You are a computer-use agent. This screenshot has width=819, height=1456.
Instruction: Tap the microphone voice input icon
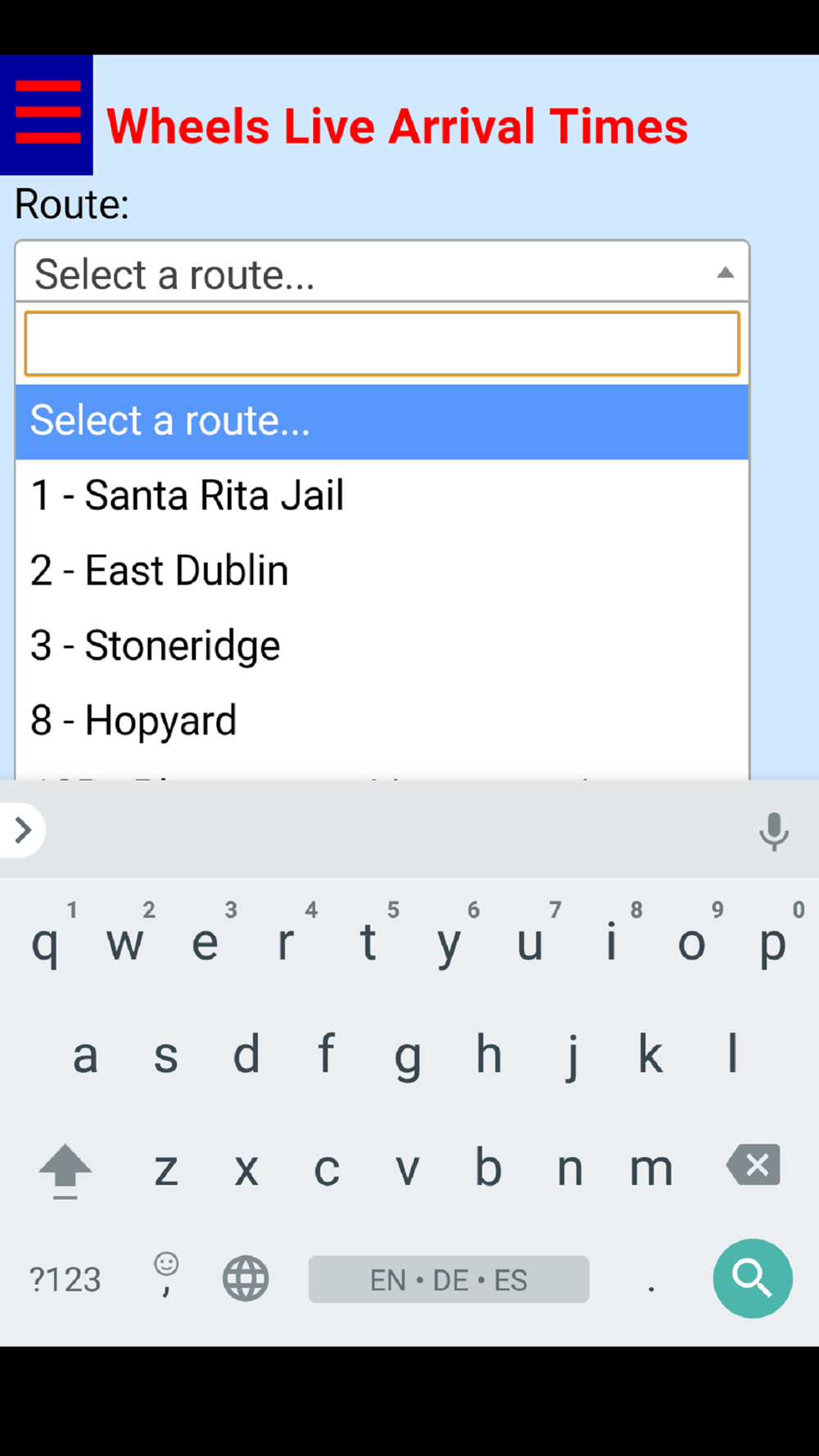(x=773, y=831)
